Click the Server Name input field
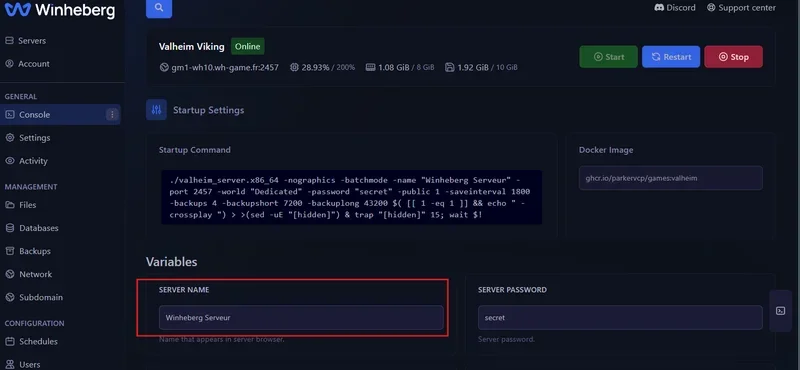Image resolution: width=800 pixels, height=370 pixels. coord(301,317)
